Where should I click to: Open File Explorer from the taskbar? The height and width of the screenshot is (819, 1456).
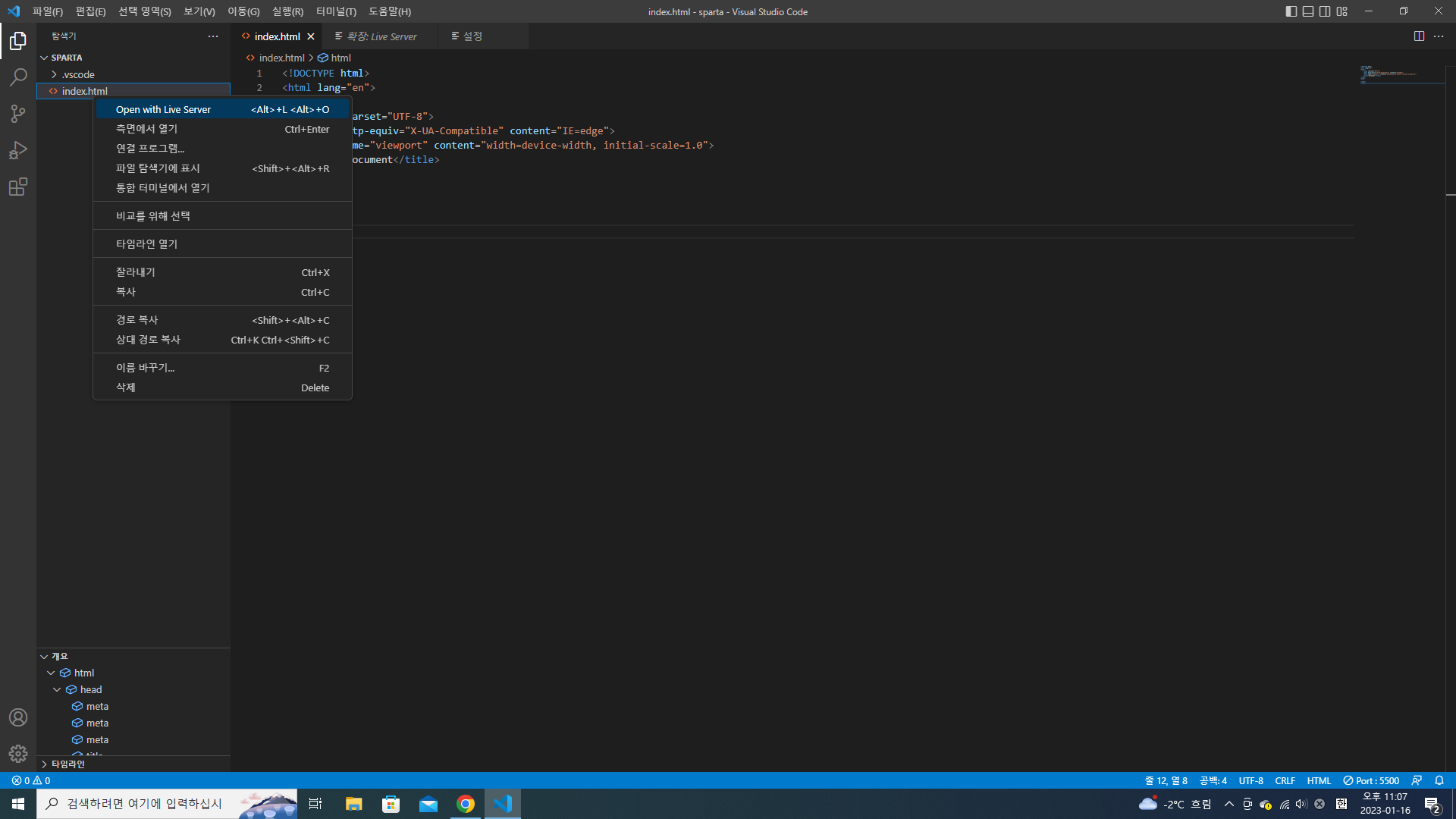pos(353,804)
